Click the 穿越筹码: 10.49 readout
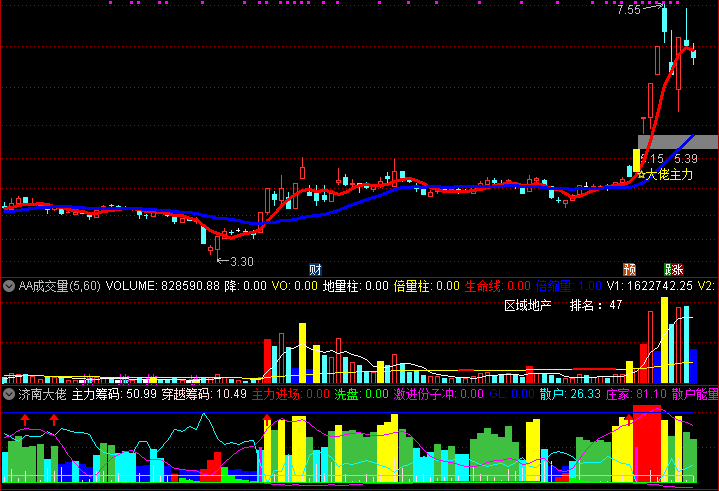The height and width of the screenshot is (491, 719). (x=204, y=394)
